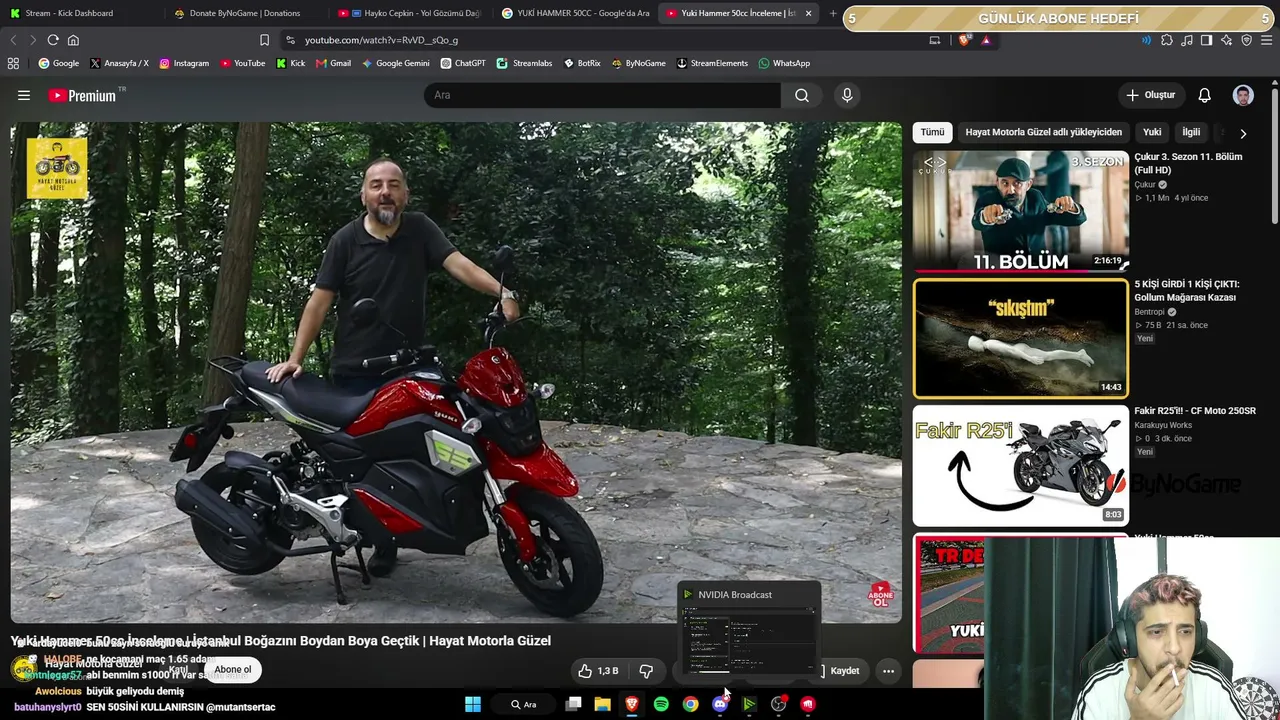This screenshot has height=720, width=1280.
Task: Open Discord from the taskbar
Action: pyautogui.click(x=720, y=704)
